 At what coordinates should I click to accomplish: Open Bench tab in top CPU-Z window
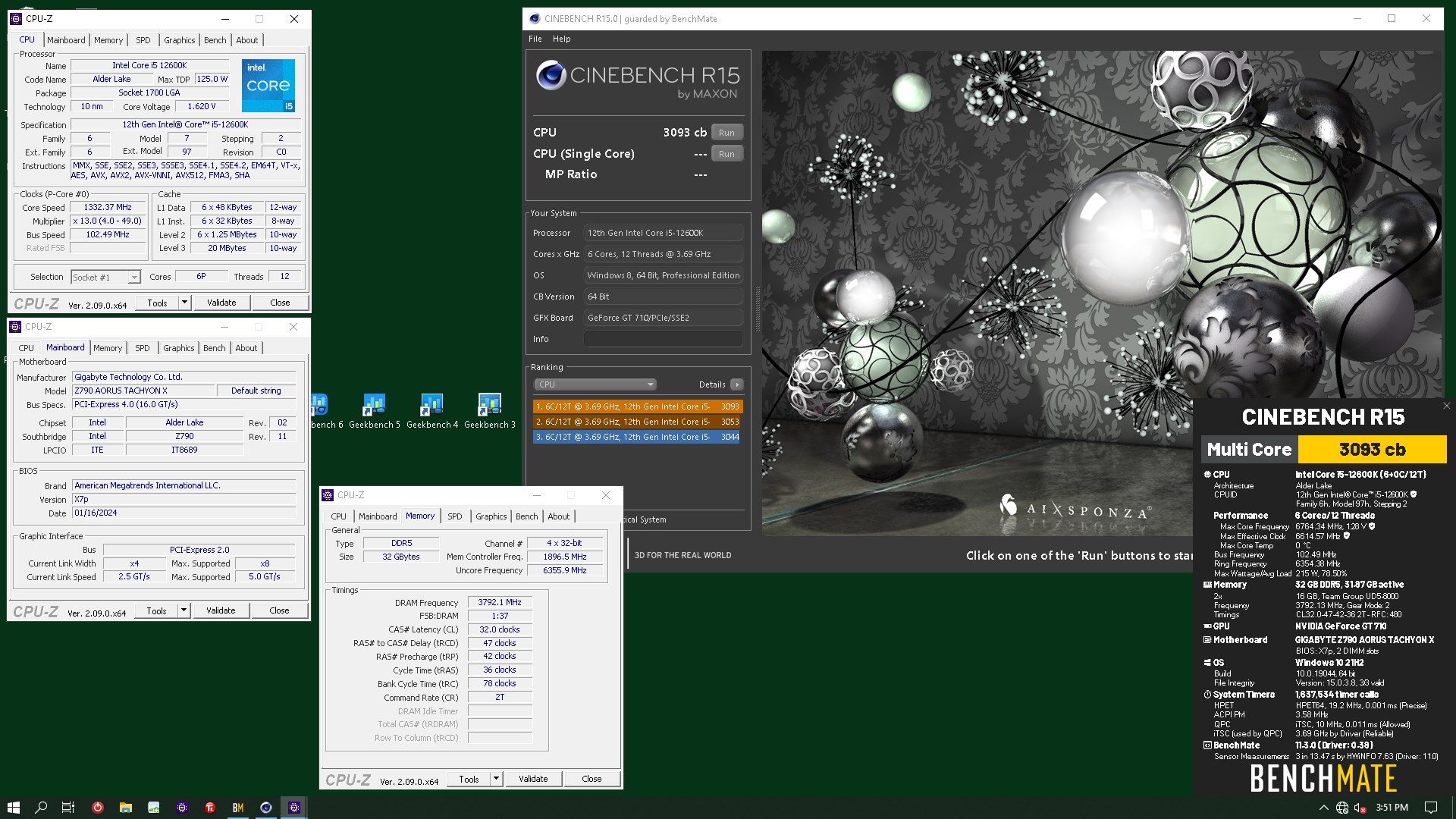click(215, 40)
